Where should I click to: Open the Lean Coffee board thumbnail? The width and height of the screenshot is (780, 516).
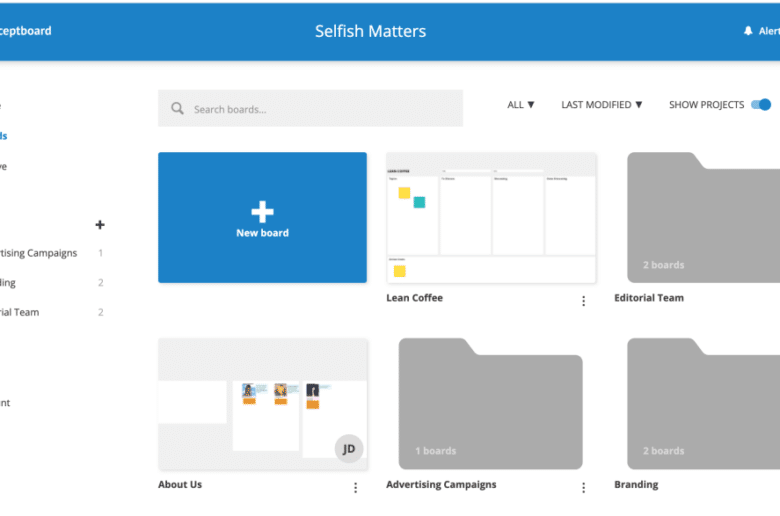tap(491, 217)
